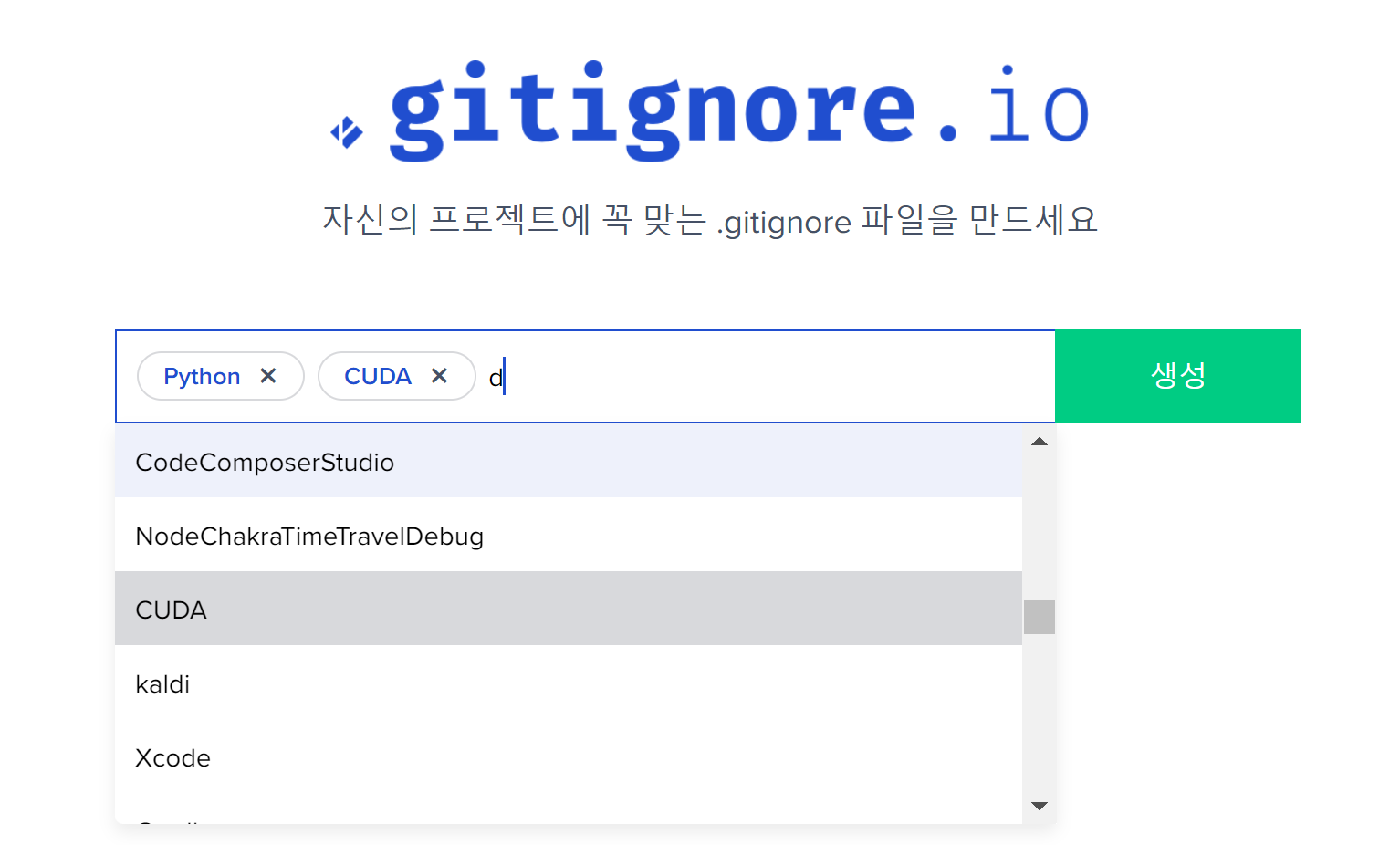The width and height of the screenshot is (1400, 845).
Task: Click the green 생성 button
Action: (1178, 376)
